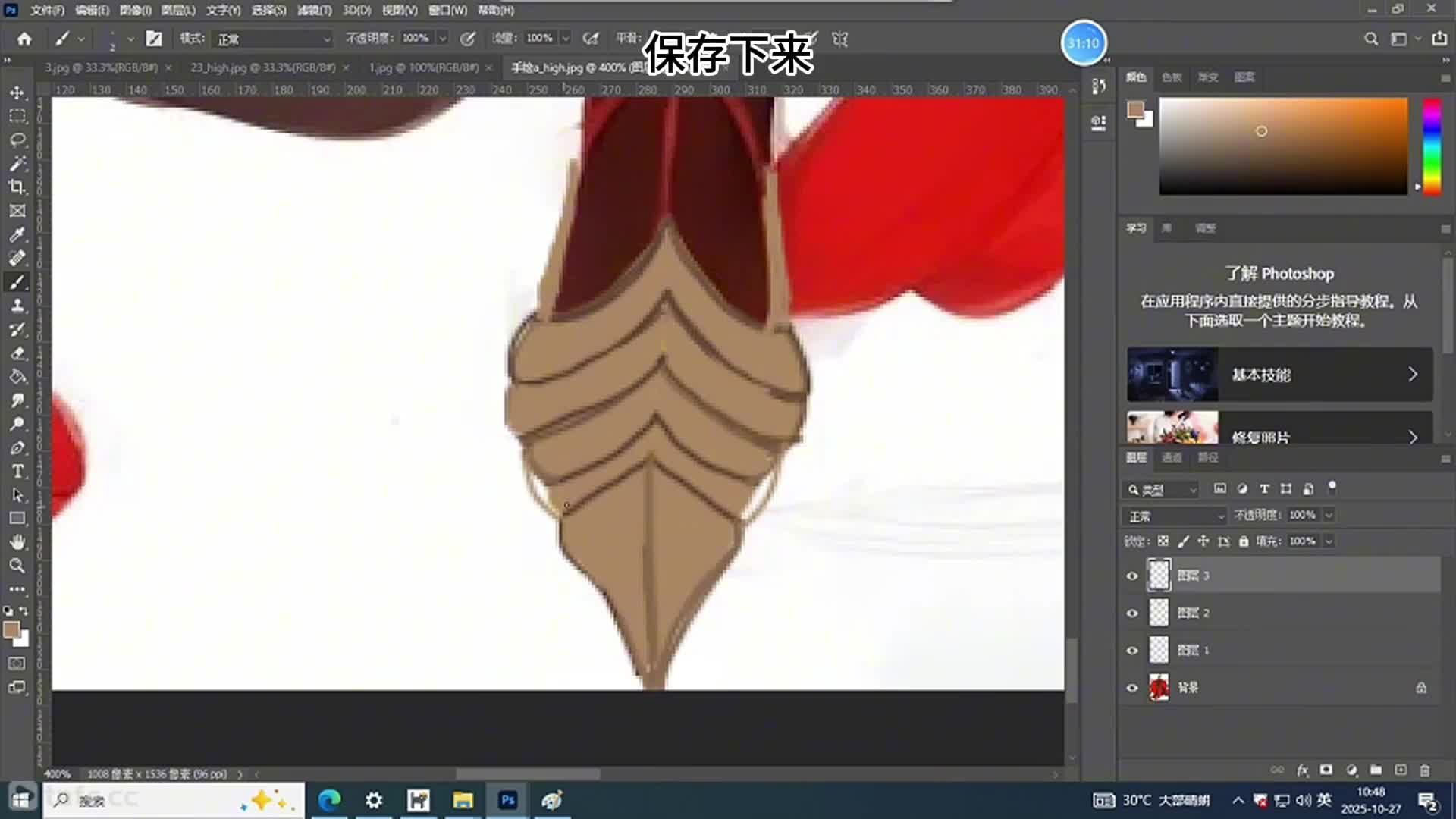
Task: Open the layer filter type dropdown
Action: coord(1162,490)
